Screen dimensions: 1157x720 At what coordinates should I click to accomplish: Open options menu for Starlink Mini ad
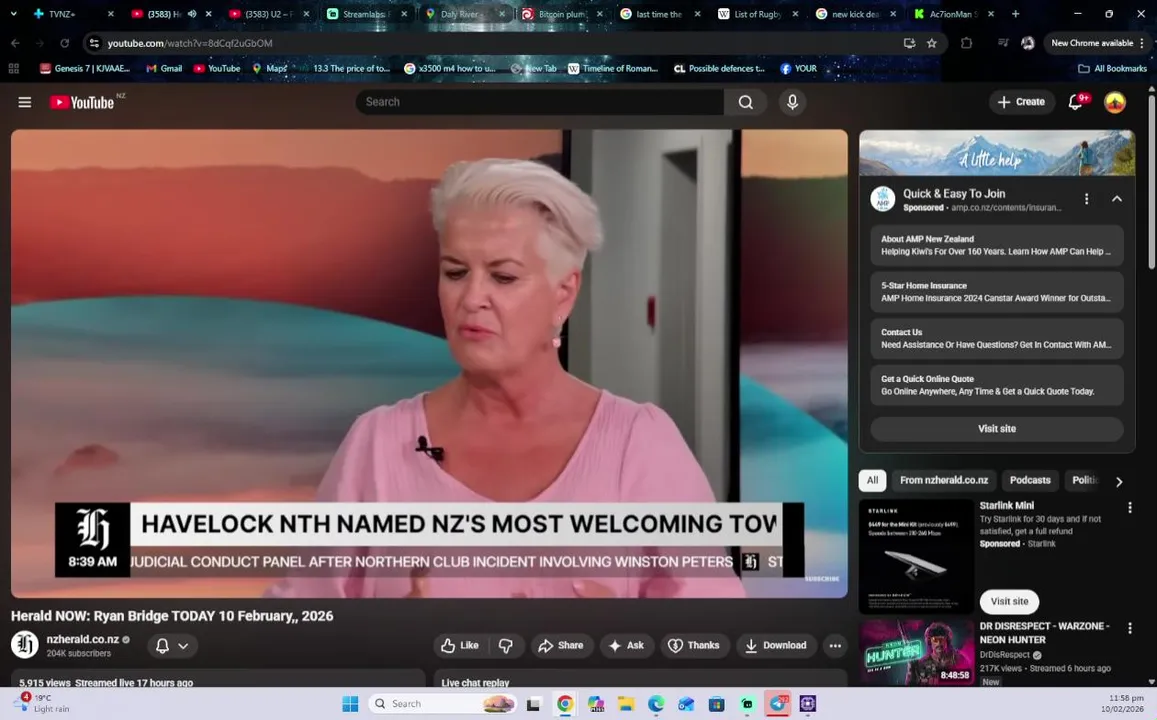(x=1130, y=508)
